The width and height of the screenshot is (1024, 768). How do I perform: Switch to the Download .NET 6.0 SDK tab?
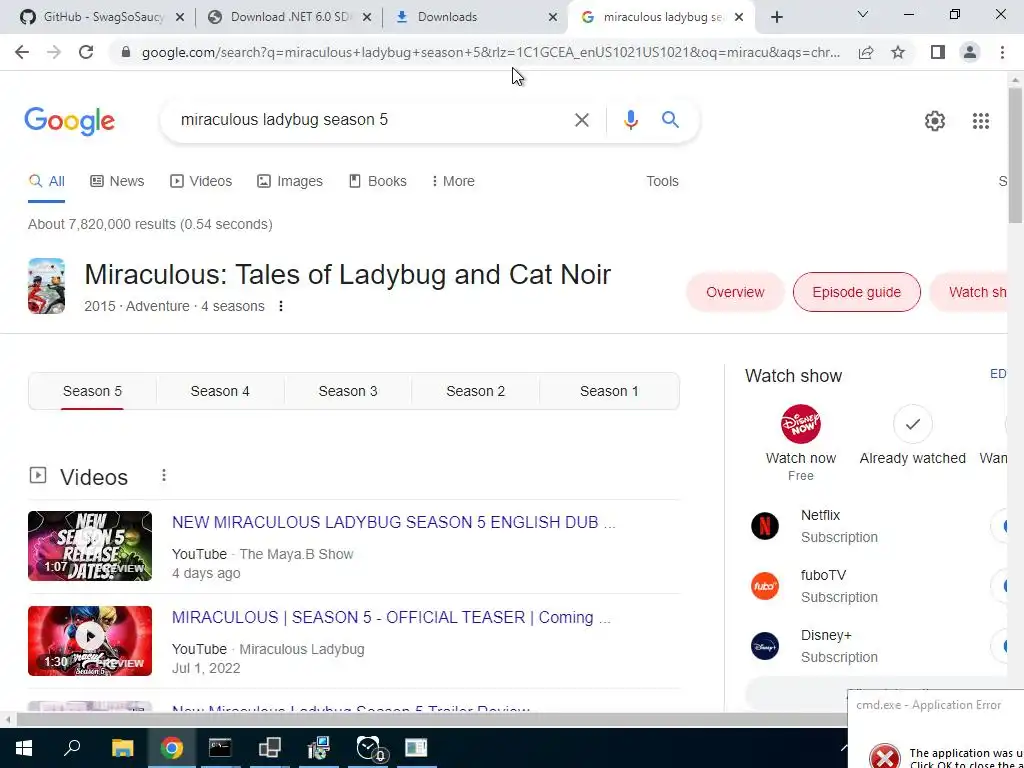(290, 17)
